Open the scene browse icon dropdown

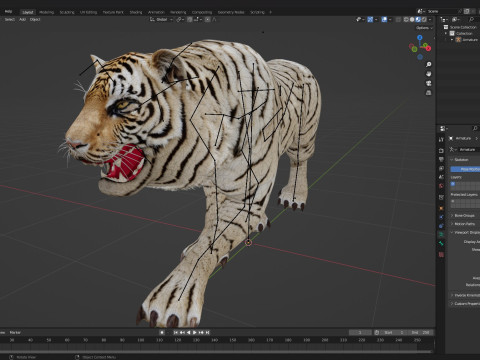pyautogui.click(x=421, y=11)
